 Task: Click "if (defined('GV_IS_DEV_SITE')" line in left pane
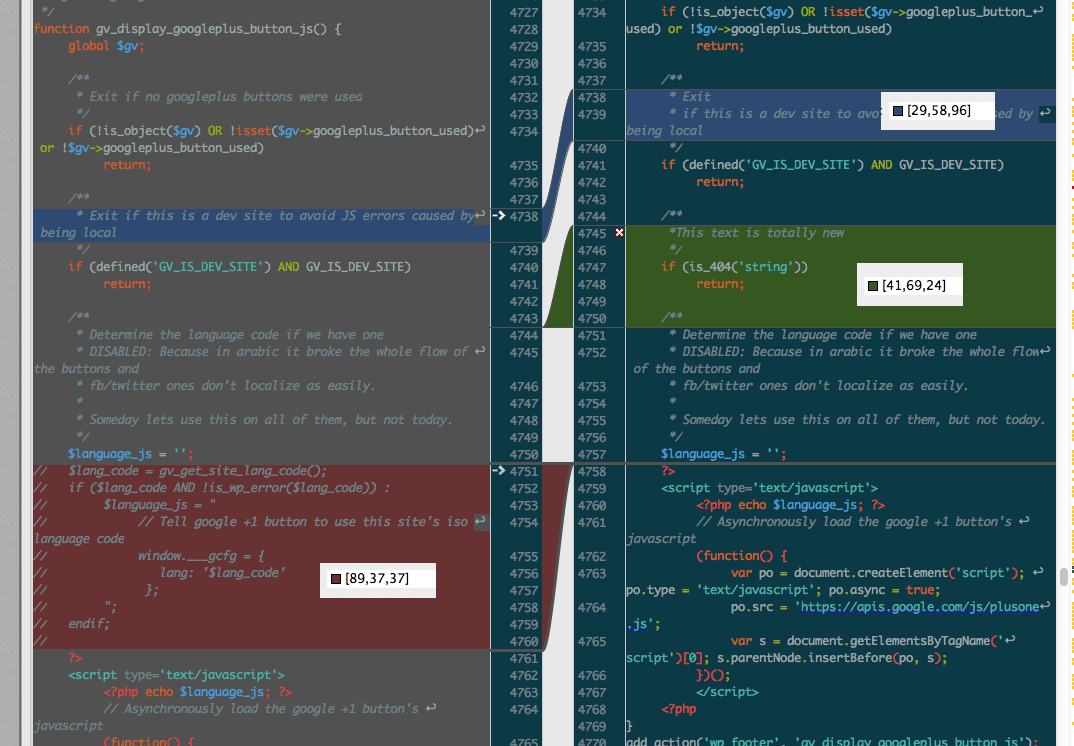(239, 266)
